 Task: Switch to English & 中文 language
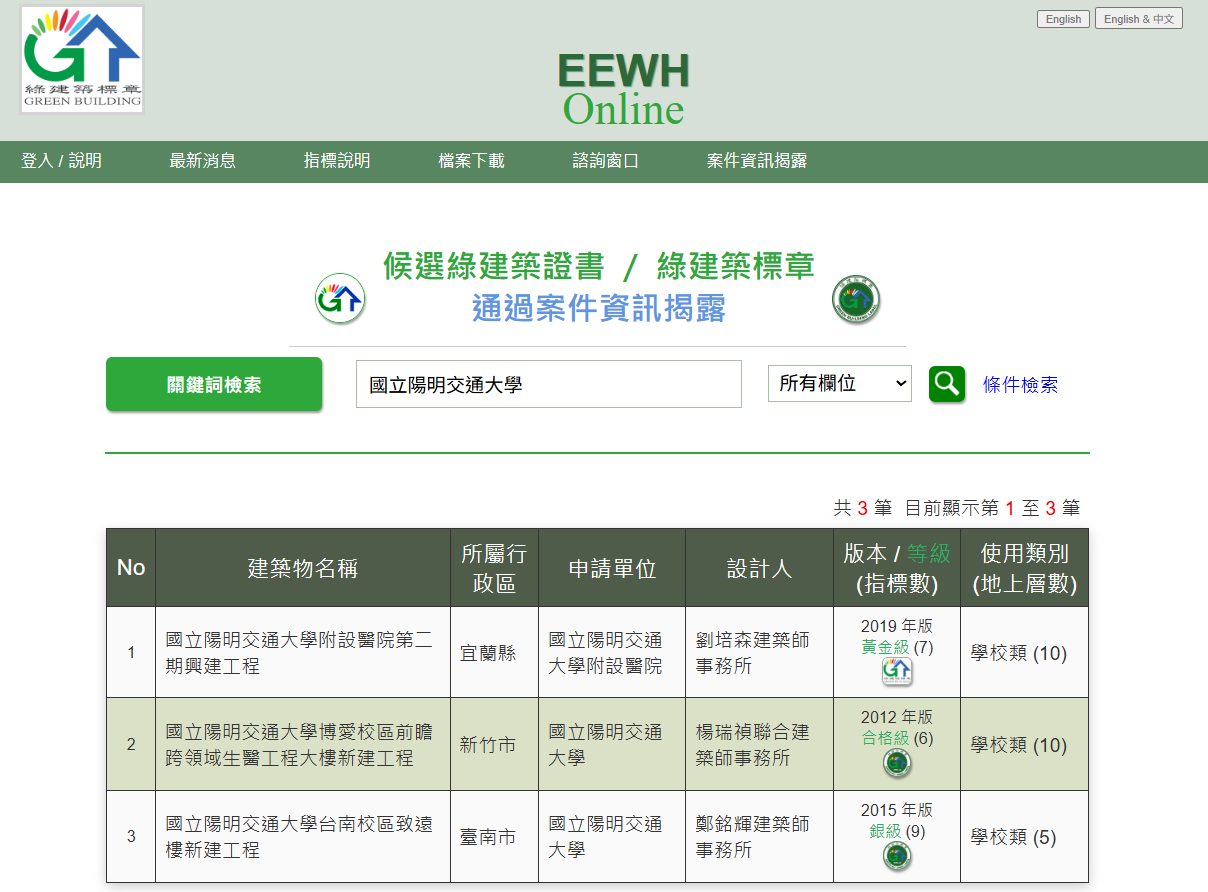click(x=1138, y=19)
